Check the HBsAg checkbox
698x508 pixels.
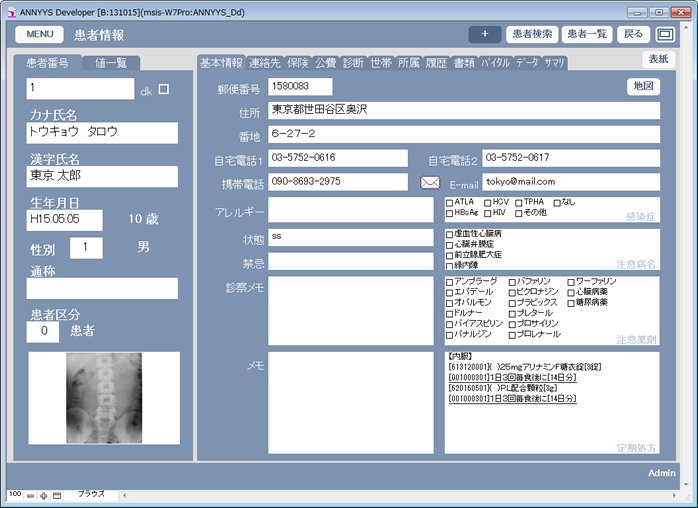pos(450,214)
